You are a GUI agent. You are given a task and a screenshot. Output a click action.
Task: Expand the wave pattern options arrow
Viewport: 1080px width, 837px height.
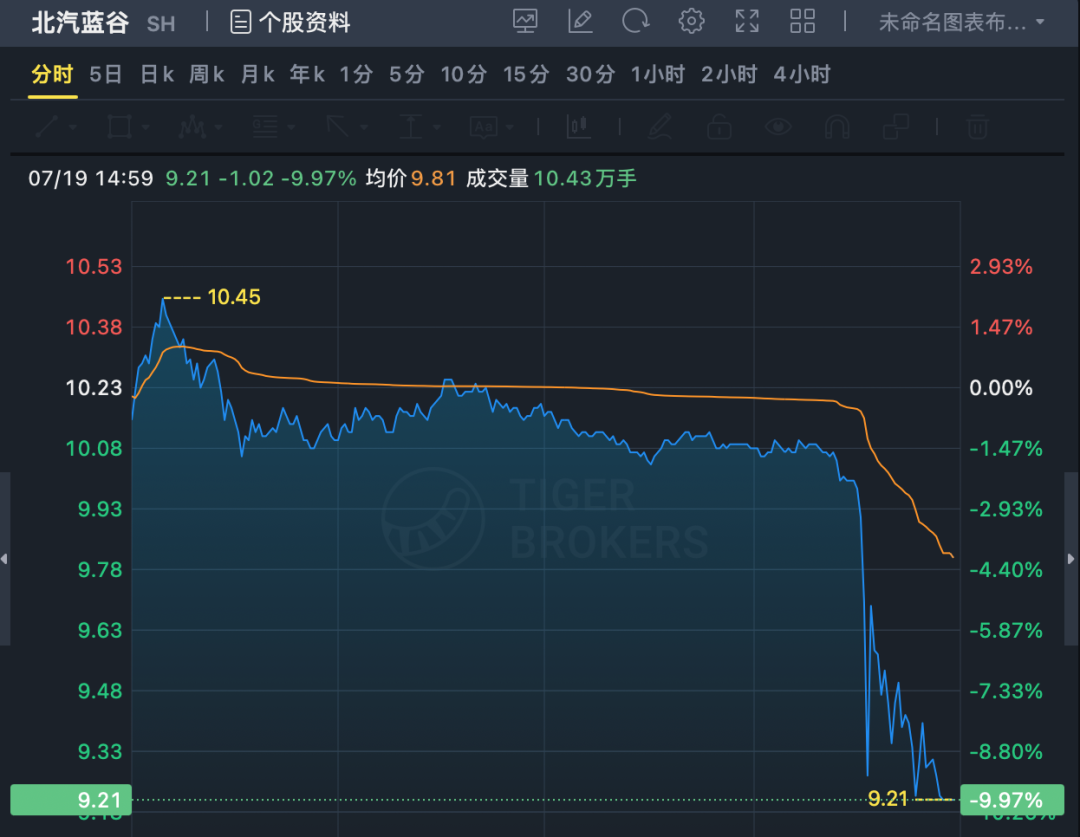219,127
